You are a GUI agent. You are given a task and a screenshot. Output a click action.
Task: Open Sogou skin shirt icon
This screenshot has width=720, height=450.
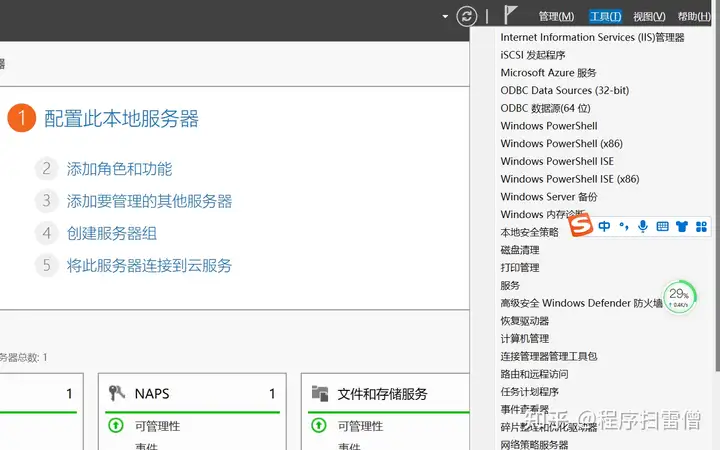pos(682,226)
